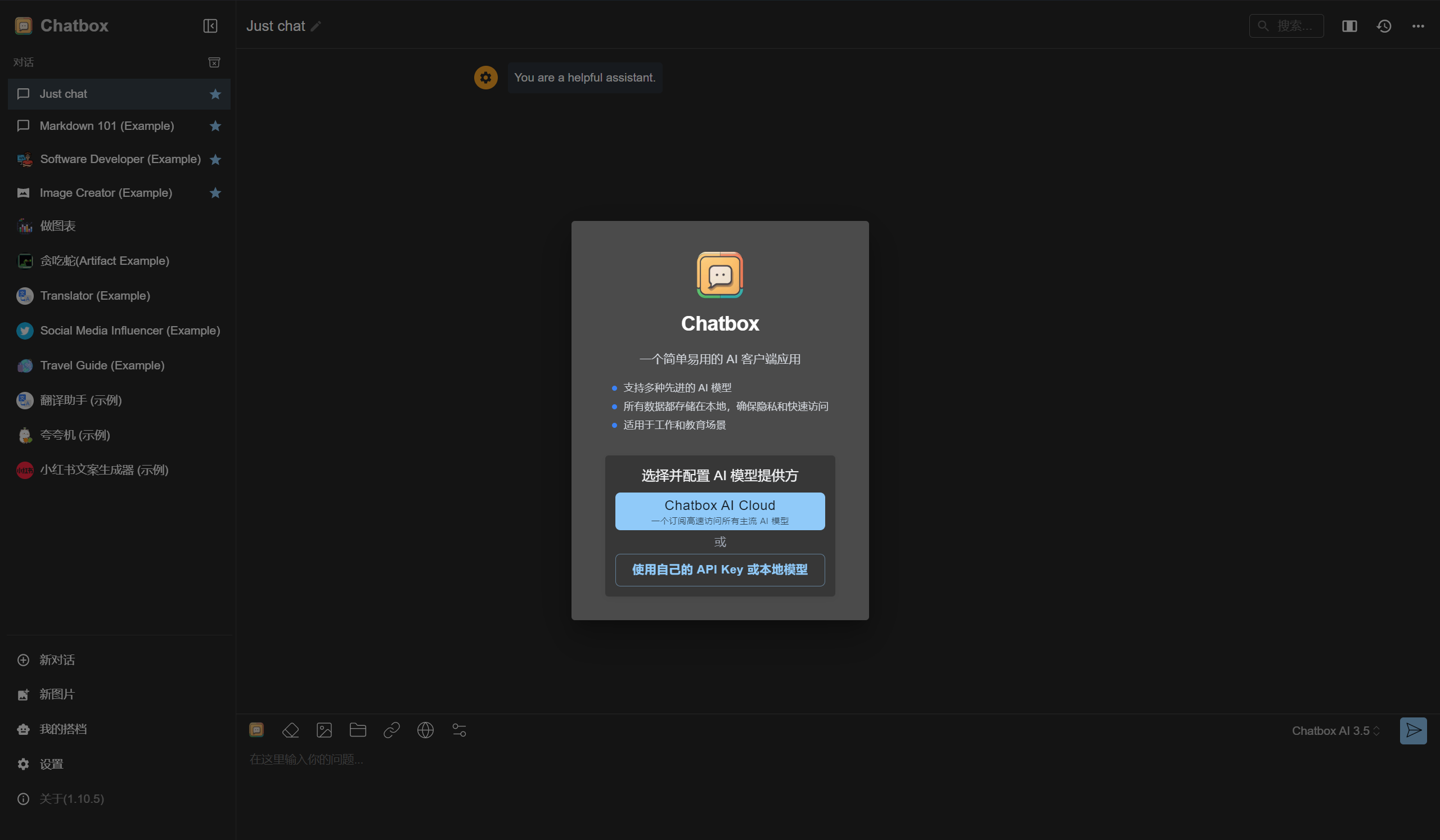Clear conversation with eraser icon
Screen dimensions: 1440x840
(x=290, y=730)
